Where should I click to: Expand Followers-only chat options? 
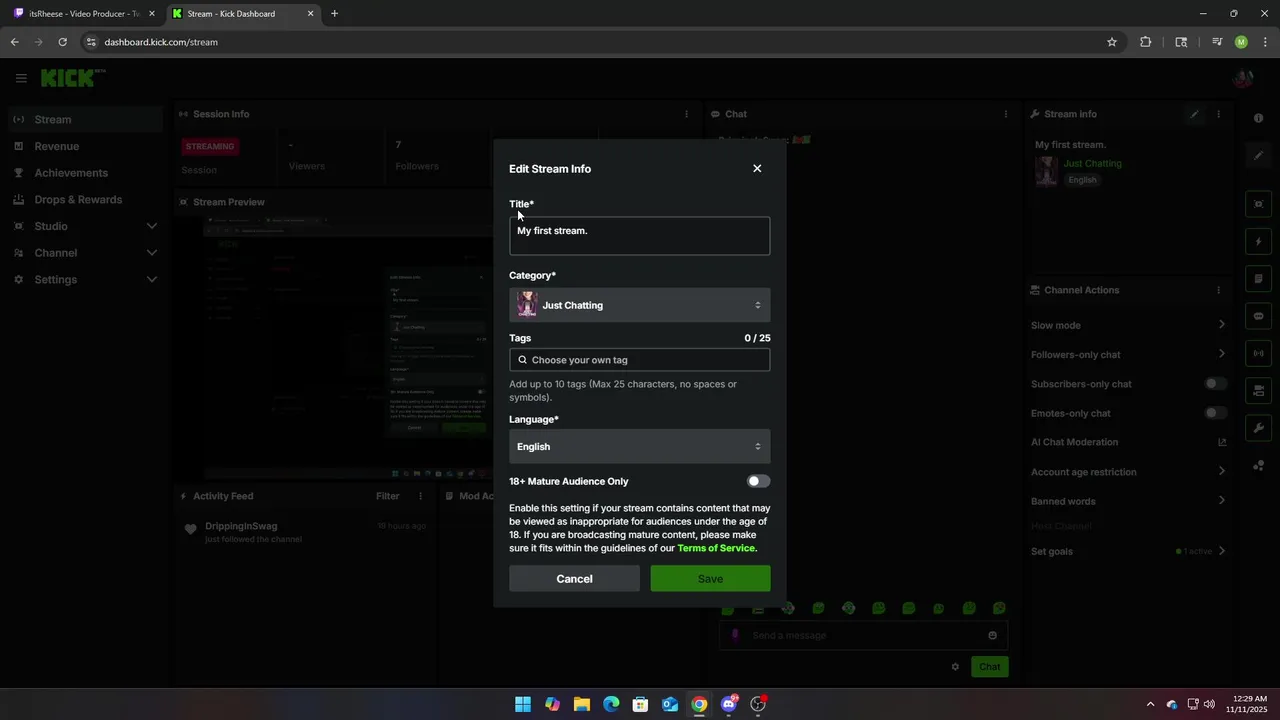[1221, 354]
